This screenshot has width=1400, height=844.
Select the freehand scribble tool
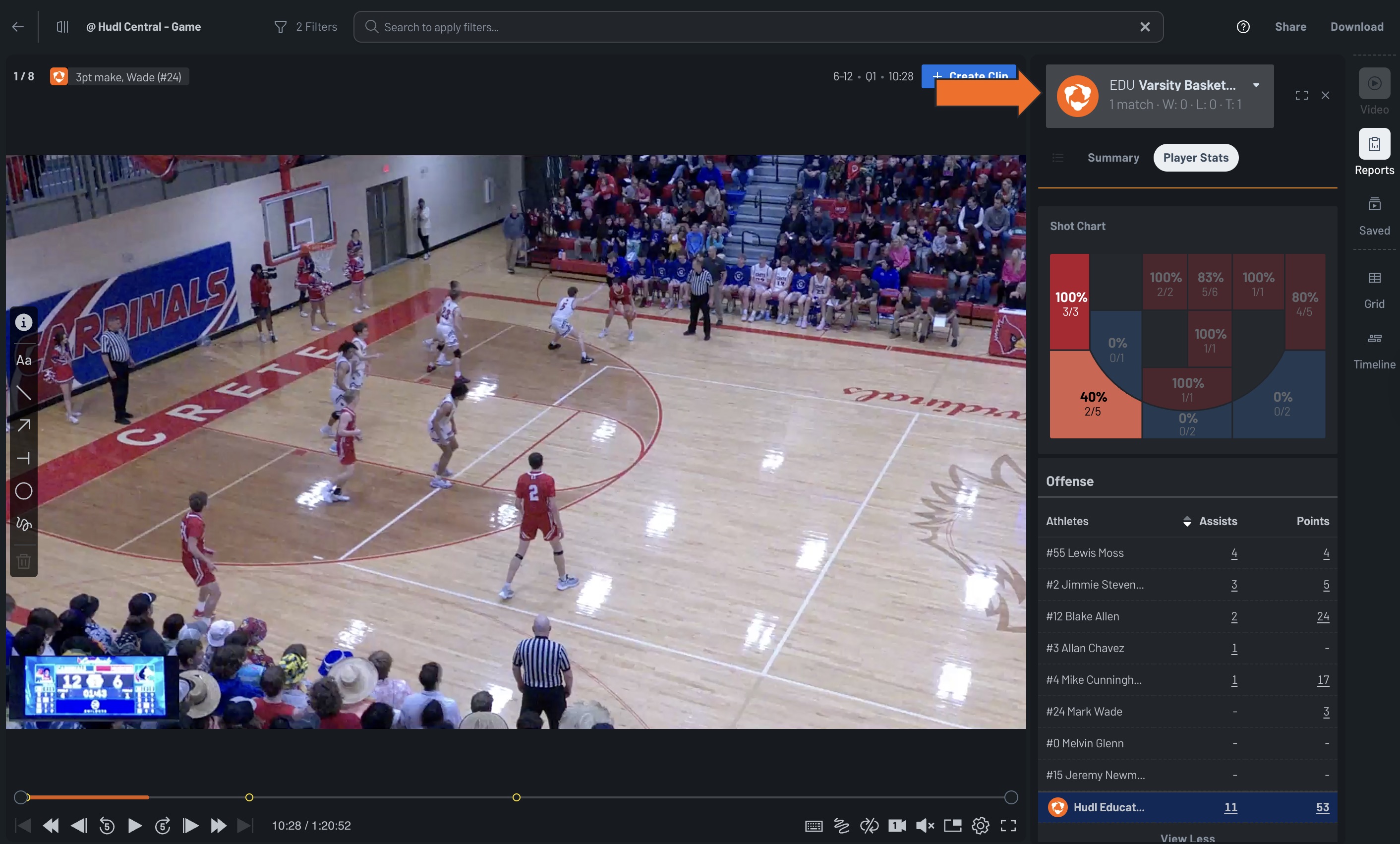23,524
